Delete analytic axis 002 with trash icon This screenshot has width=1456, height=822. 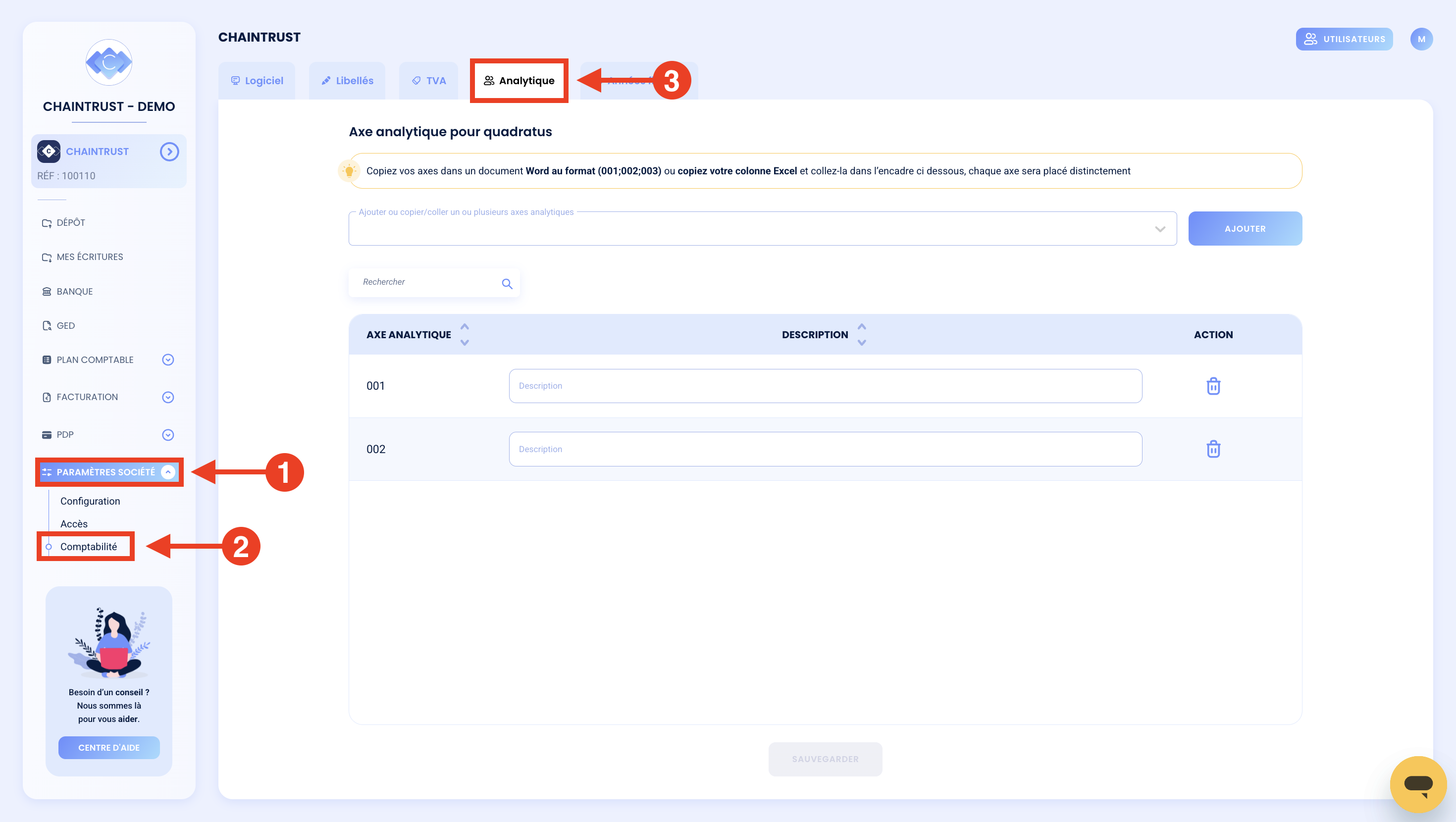click(1213, 449)
